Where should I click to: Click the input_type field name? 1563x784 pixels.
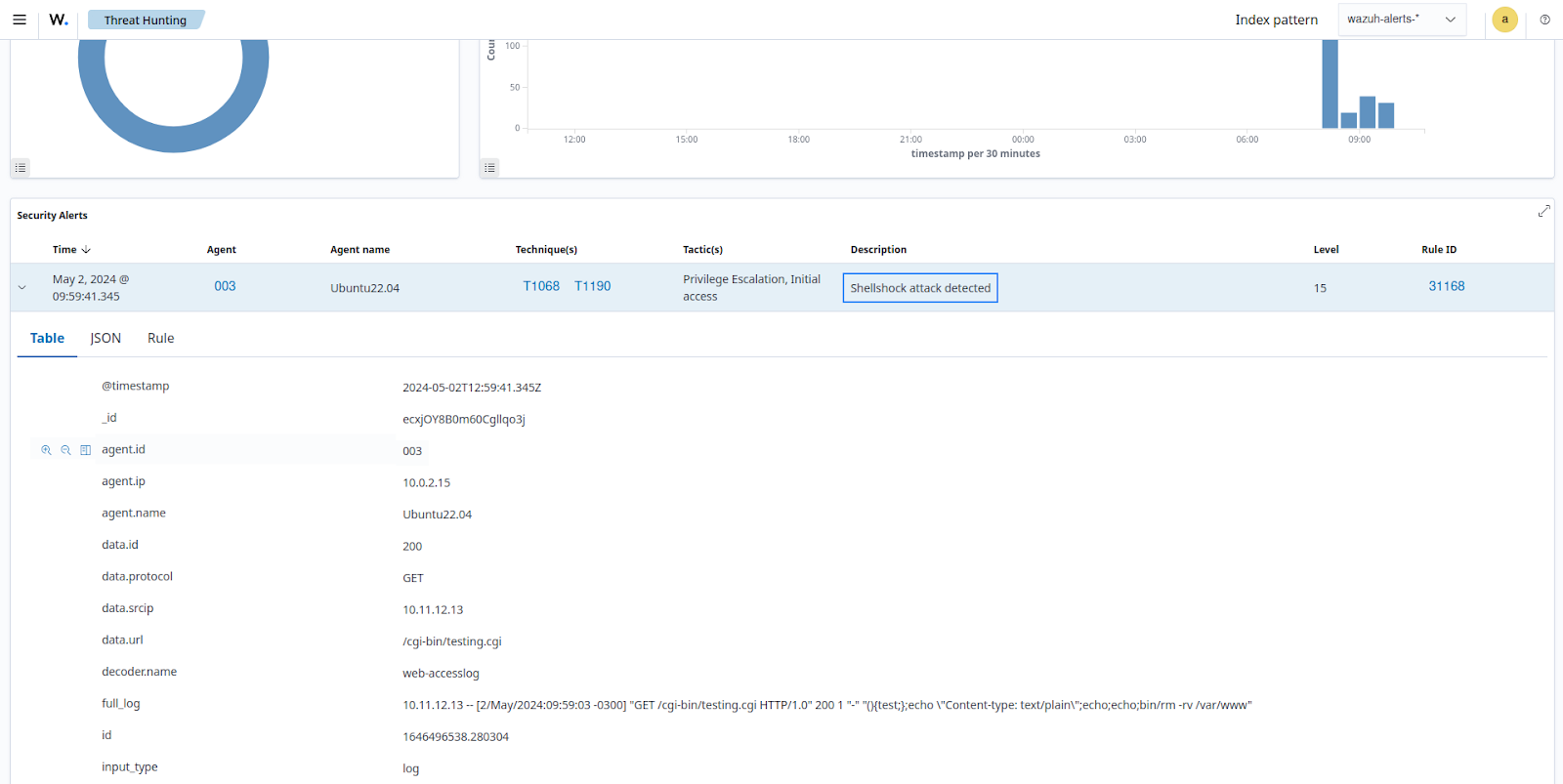click(130, 766)
